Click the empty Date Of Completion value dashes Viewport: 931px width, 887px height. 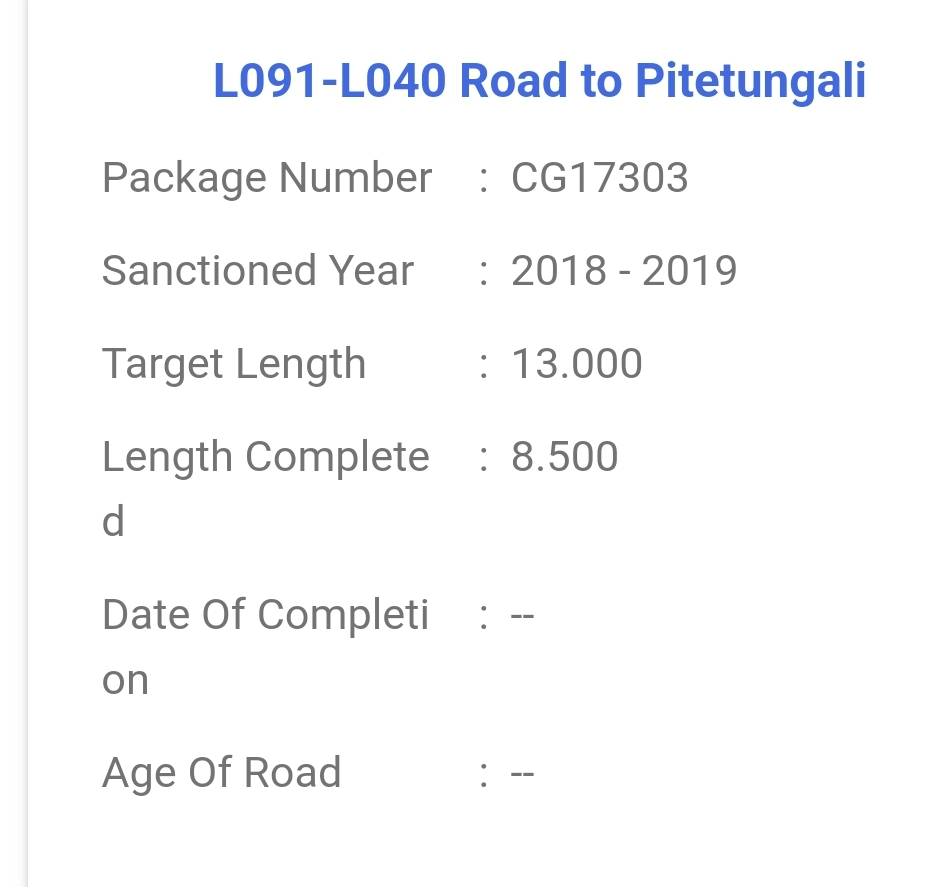pos(522,615)
